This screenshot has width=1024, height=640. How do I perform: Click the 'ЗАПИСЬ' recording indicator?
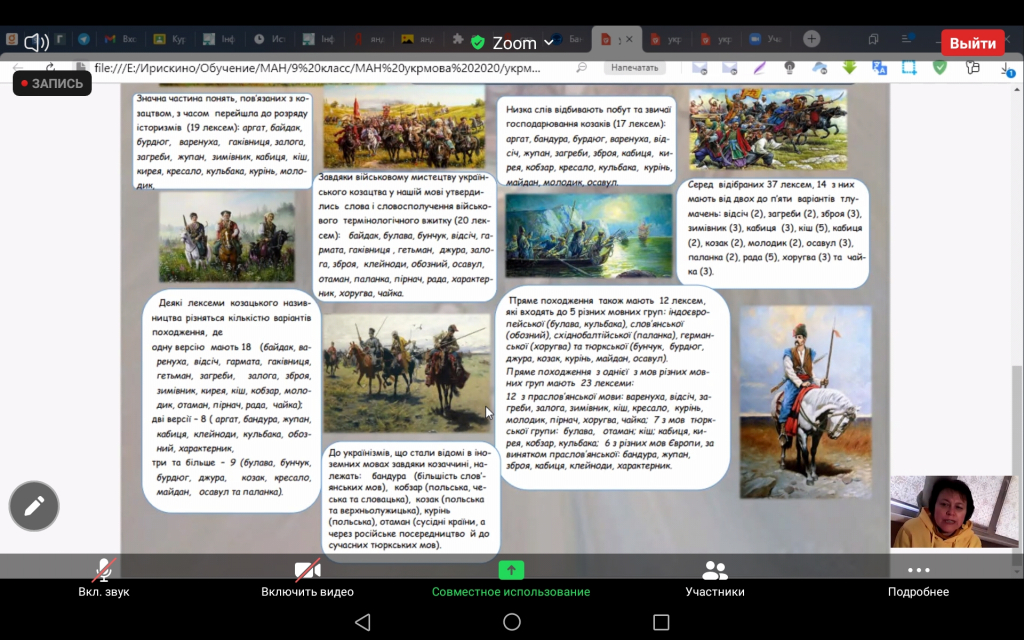(x=52, y=84)
